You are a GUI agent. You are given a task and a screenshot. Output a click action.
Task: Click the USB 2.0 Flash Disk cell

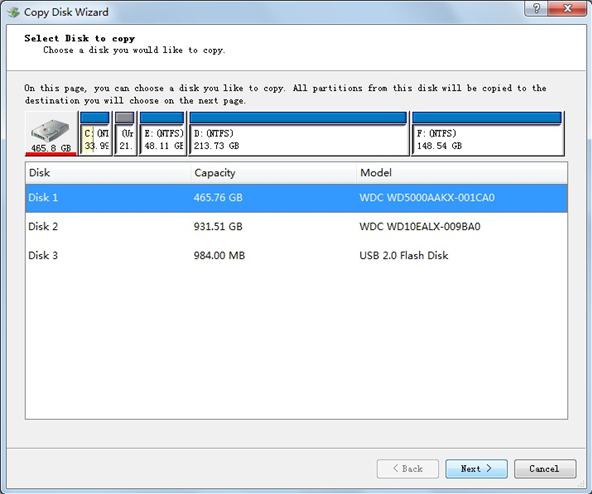coord(404,256)
